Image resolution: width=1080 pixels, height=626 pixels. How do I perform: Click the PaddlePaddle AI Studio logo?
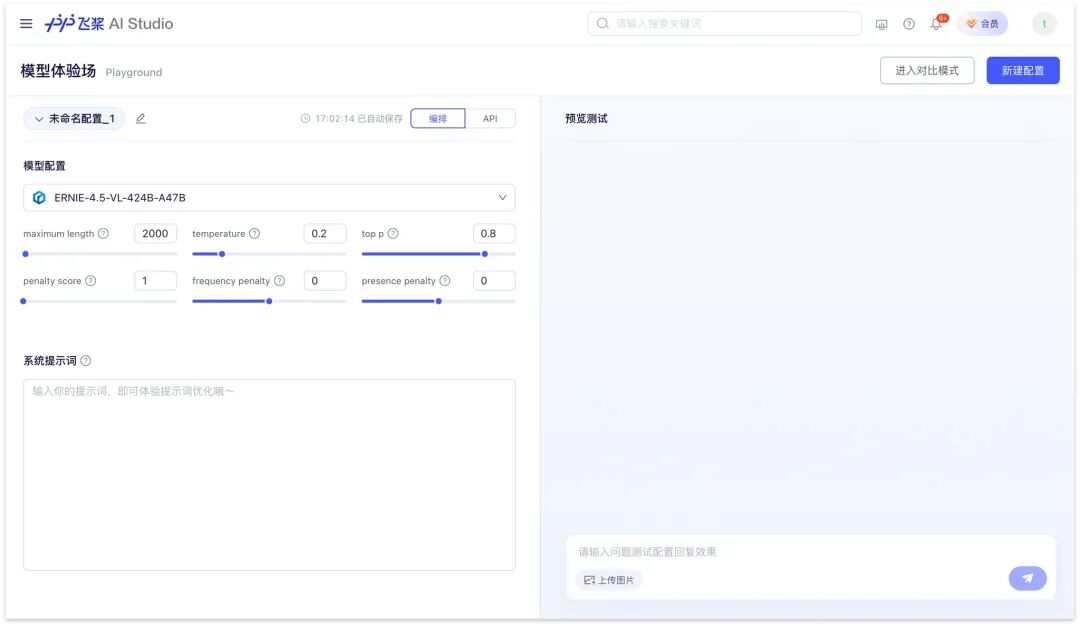coord(109,23)
